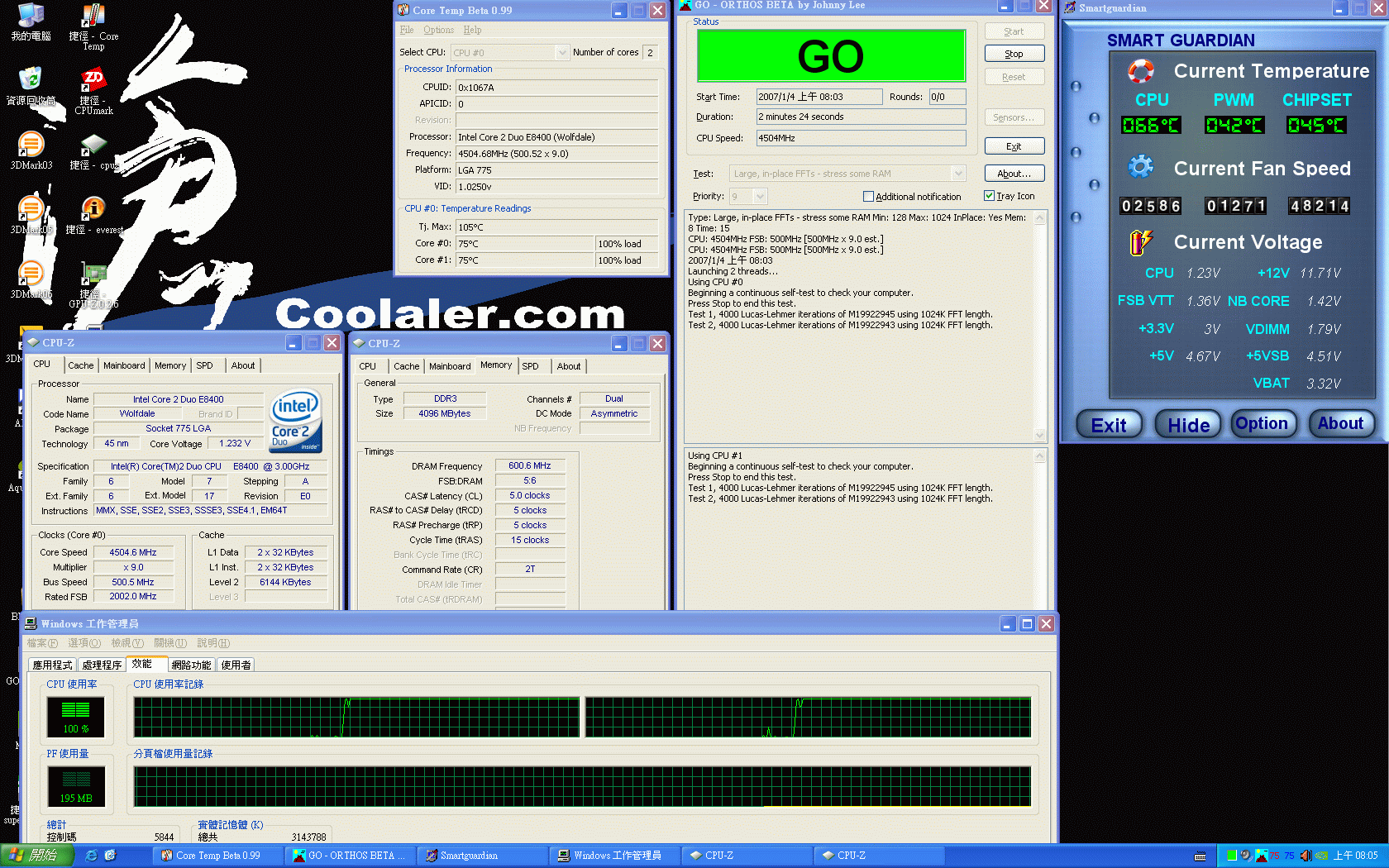Screen dimensions: 1389x868
Task: Open the Help menu in Core Temp
Action: tap(472, 30)
